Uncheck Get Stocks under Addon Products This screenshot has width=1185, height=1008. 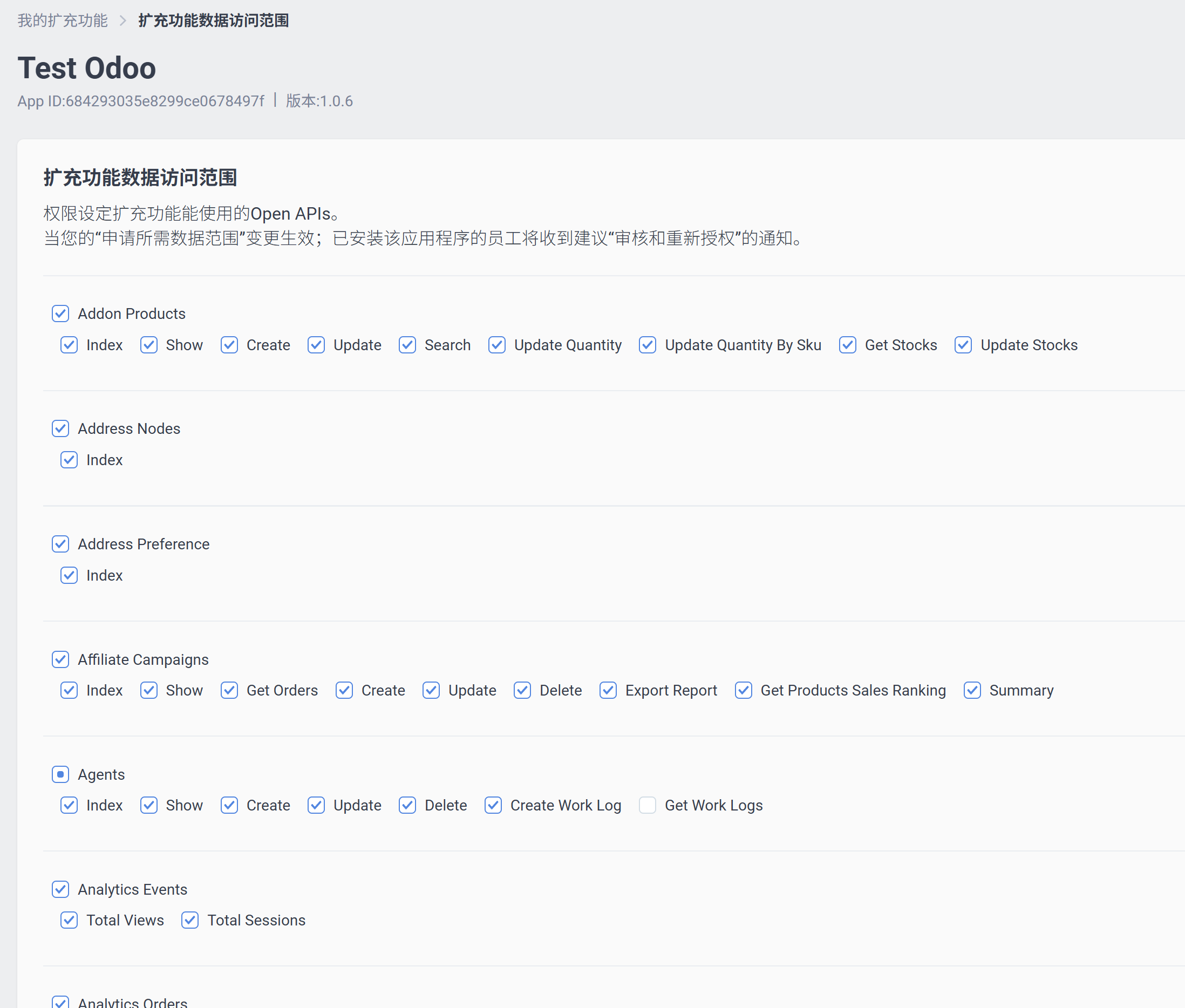click(x=847, y=345)
